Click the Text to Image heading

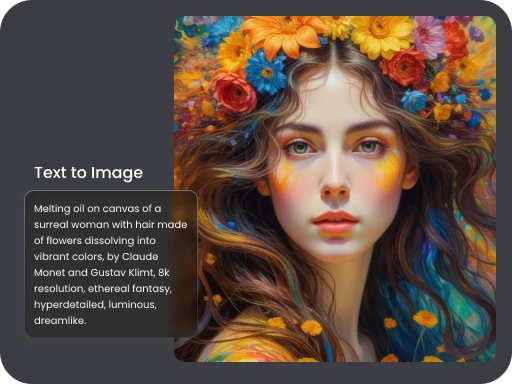pos(89,173)
